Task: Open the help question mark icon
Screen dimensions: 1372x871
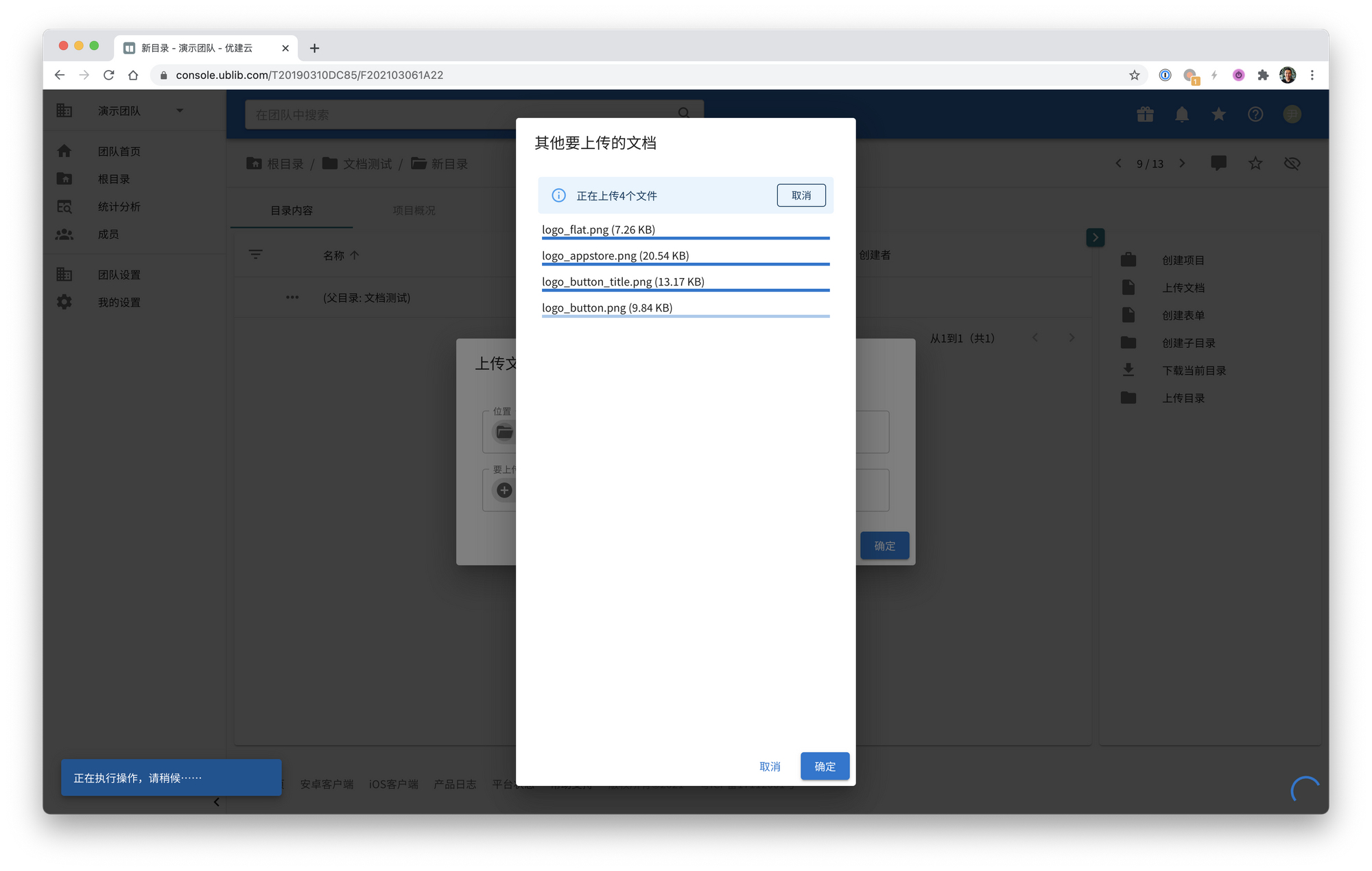Action: pyautogui.click(x=1255, y=115)
